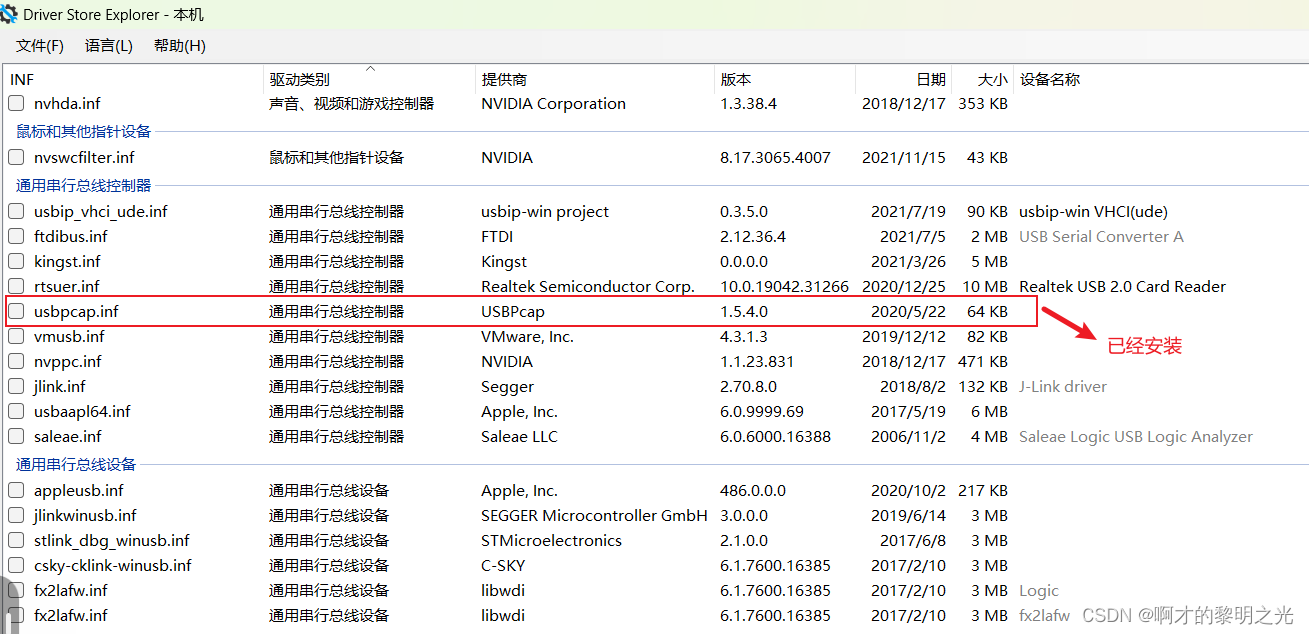This screenshot has width=1309, height=634.
Task: Collapse the 鼠标和其他指针设备 group header
Action: tap(83, 131)
